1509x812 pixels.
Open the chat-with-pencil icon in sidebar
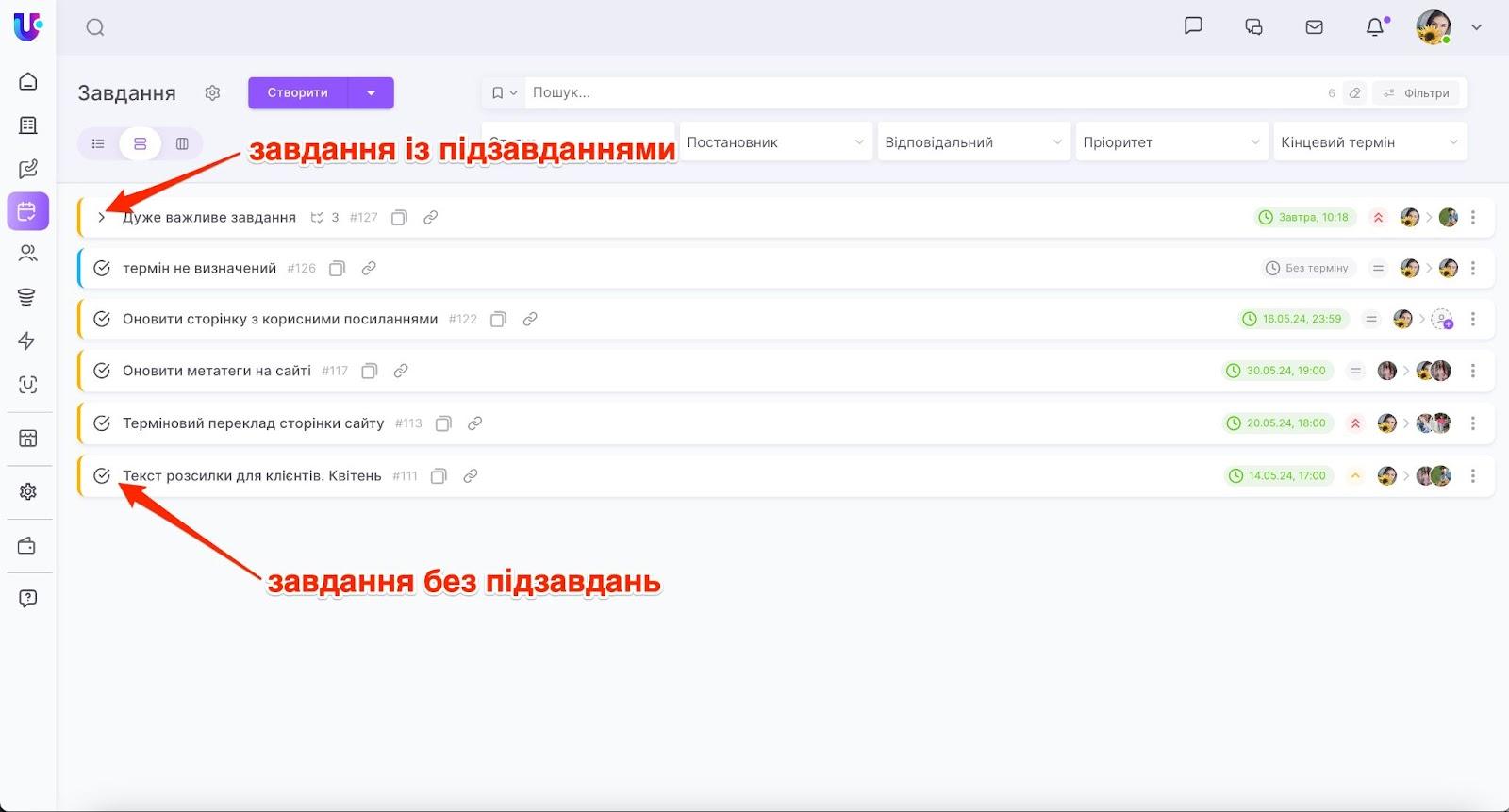tap(28, 169)
